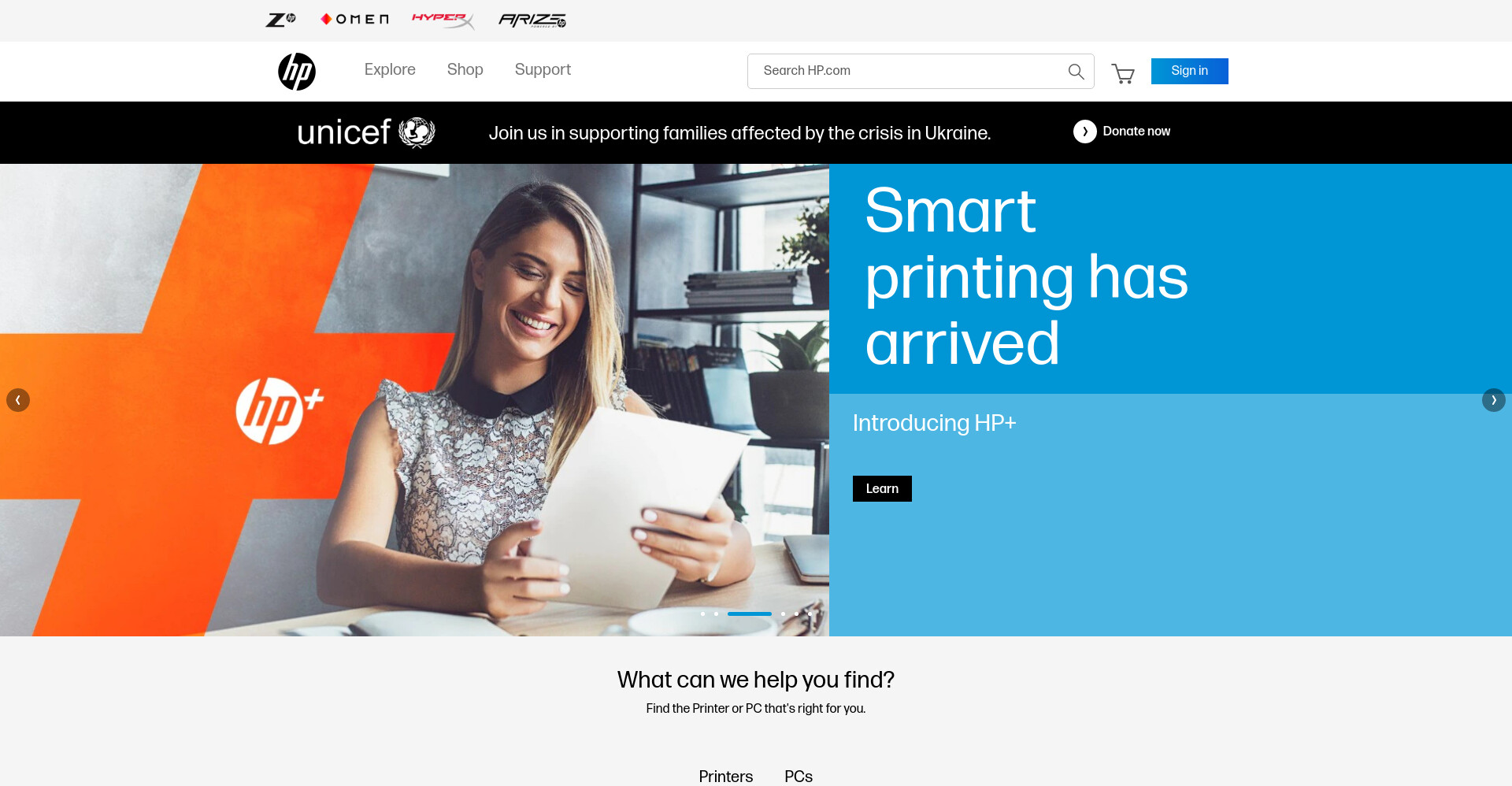This screenshot has width=1512, height=786.
Task: Open the HyperX brand logo
Action: click(443, 20)
